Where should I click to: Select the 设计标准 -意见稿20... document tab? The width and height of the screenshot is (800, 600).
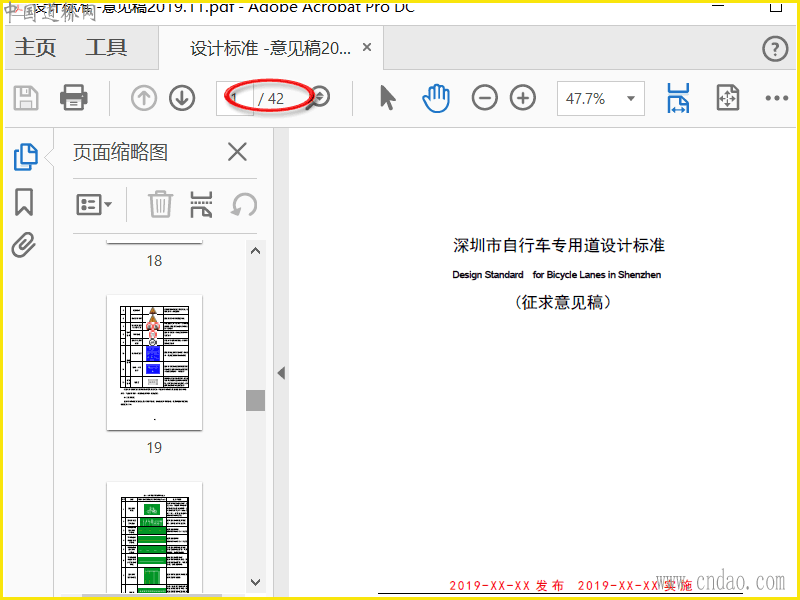[x=270, y=48]
